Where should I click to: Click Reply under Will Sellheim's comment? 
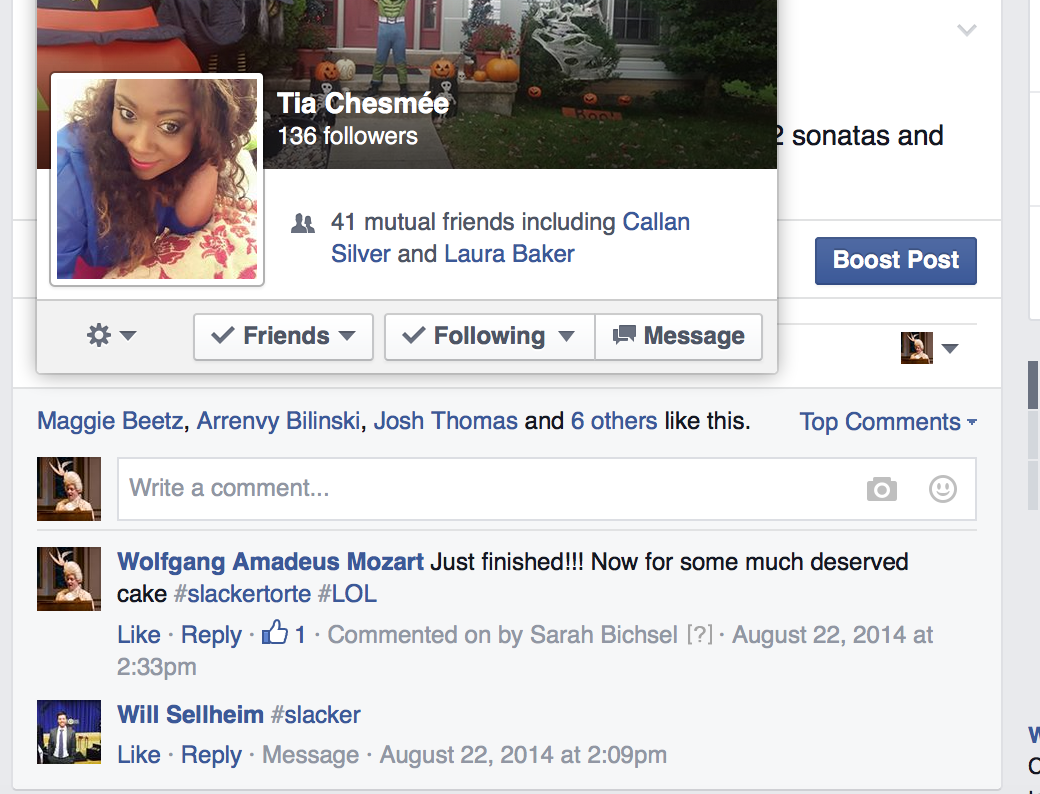tap(211, 755)
